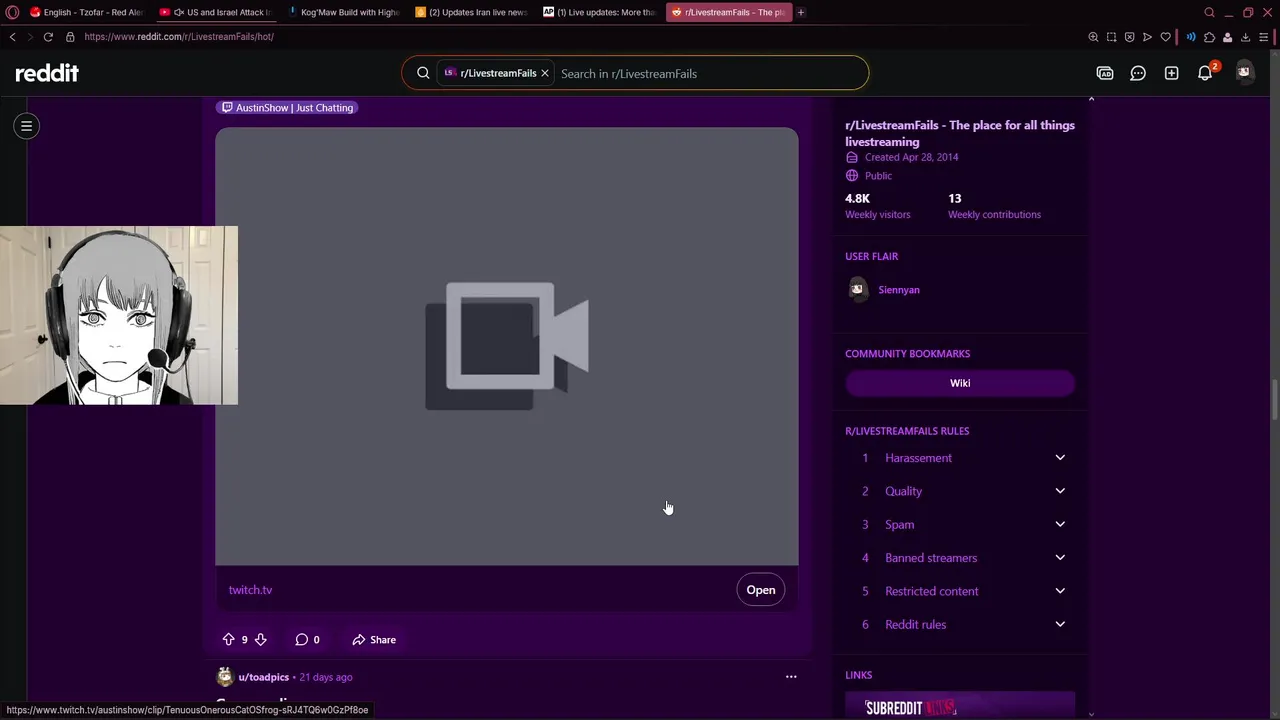Click the sidebar scroll-up arrow
This screenshot has height=720, width=1280.
pos(1091,99)
